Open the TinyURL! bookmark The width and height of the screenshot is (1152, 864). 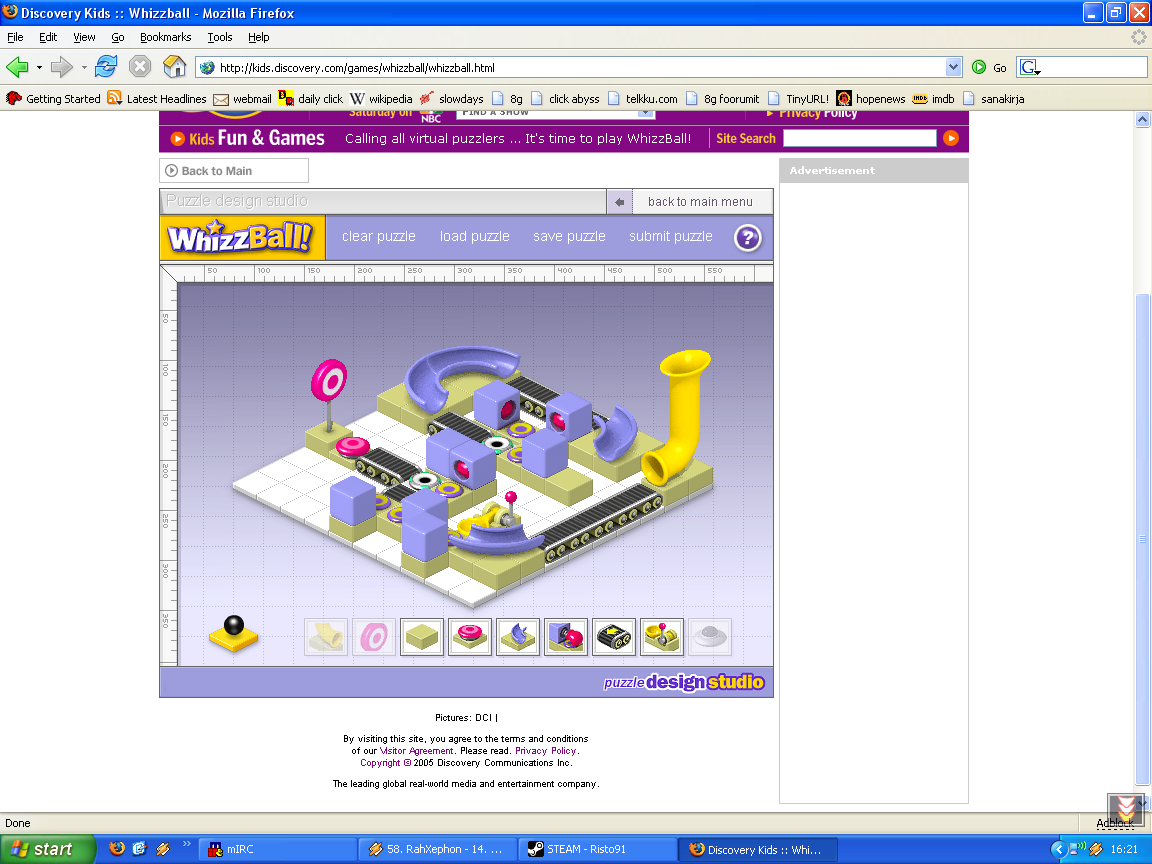click(799, 98)
